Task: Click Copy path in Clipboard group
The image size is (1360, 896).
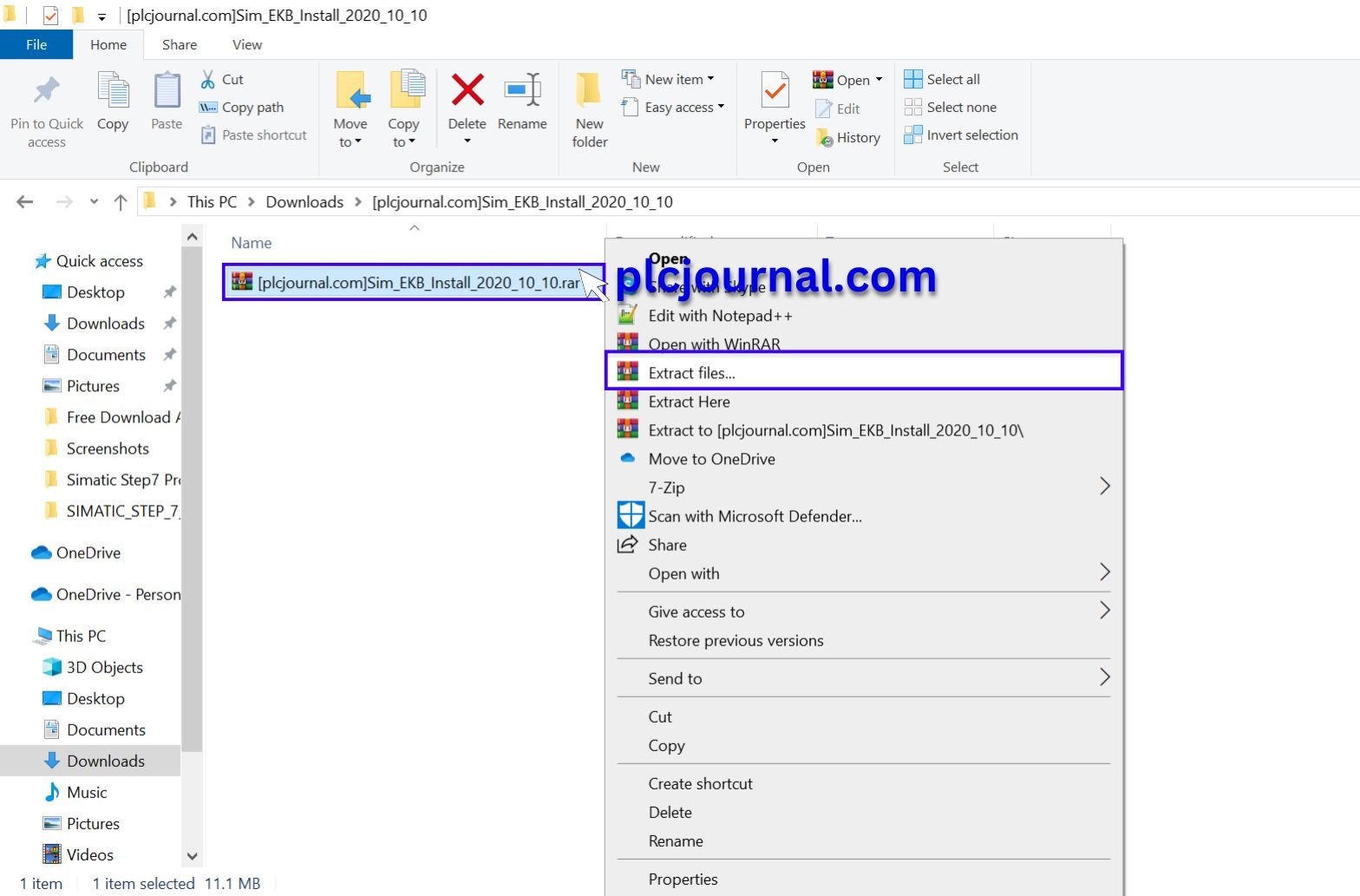Action: click(x=242, y=107)
